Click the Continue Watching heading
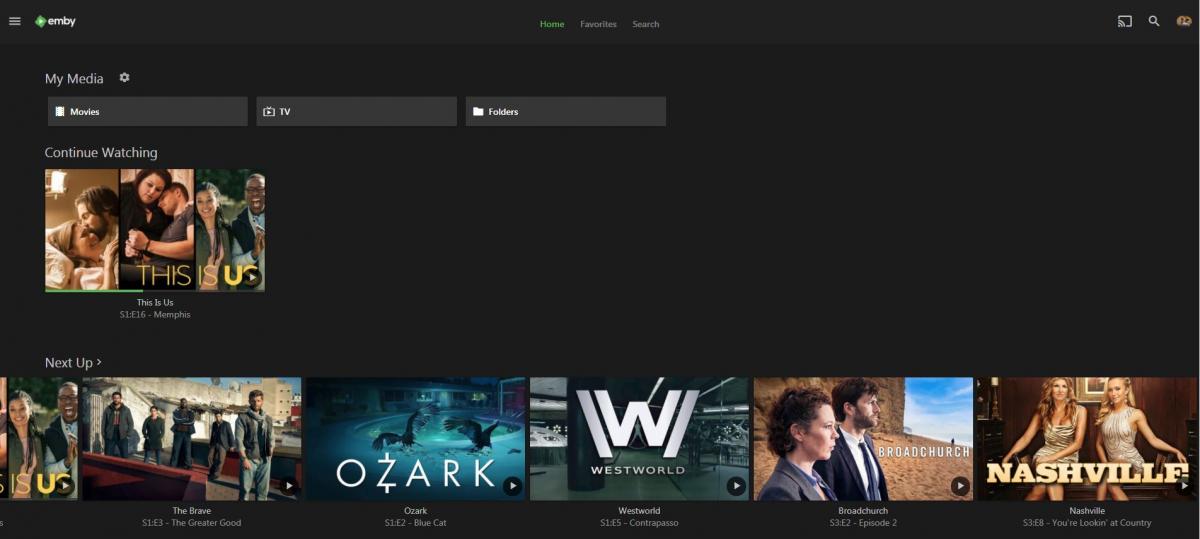 (x=101, y=153)
